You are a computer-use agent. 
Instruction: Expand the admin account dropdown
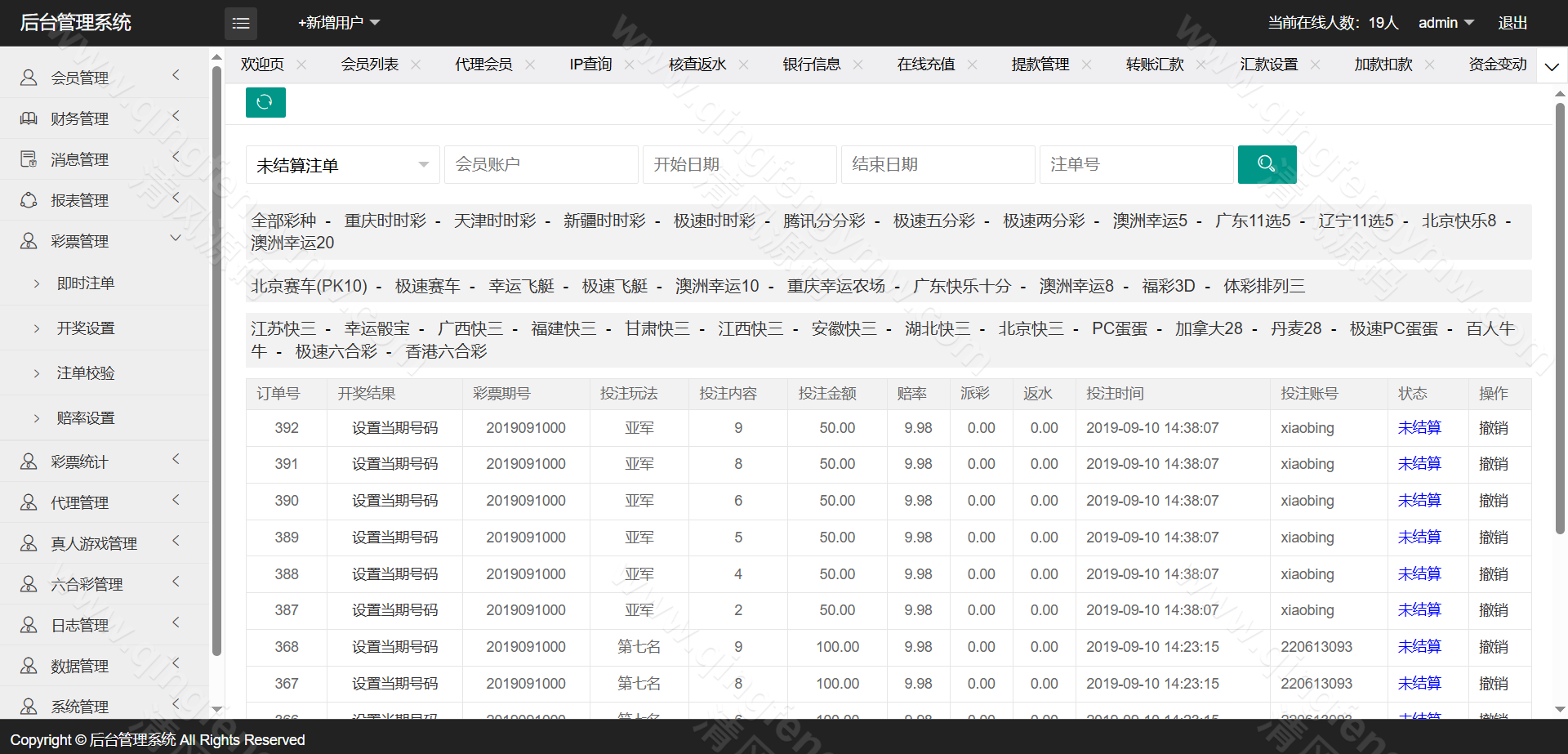pyautogui.click(x=1445, y=23)
